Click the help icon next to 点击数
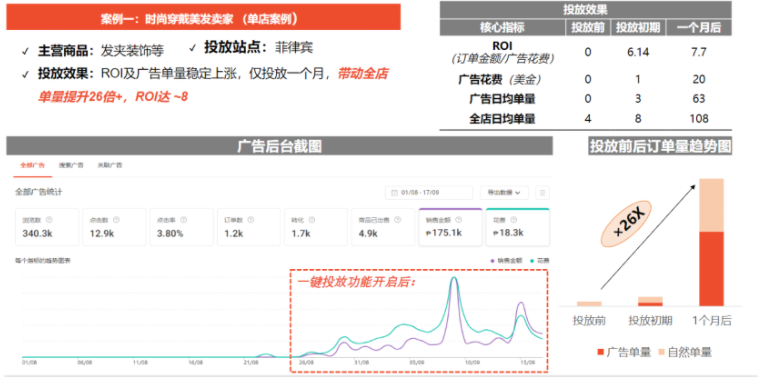This screenshot has width=764, height=379. [x=116, y=220]
